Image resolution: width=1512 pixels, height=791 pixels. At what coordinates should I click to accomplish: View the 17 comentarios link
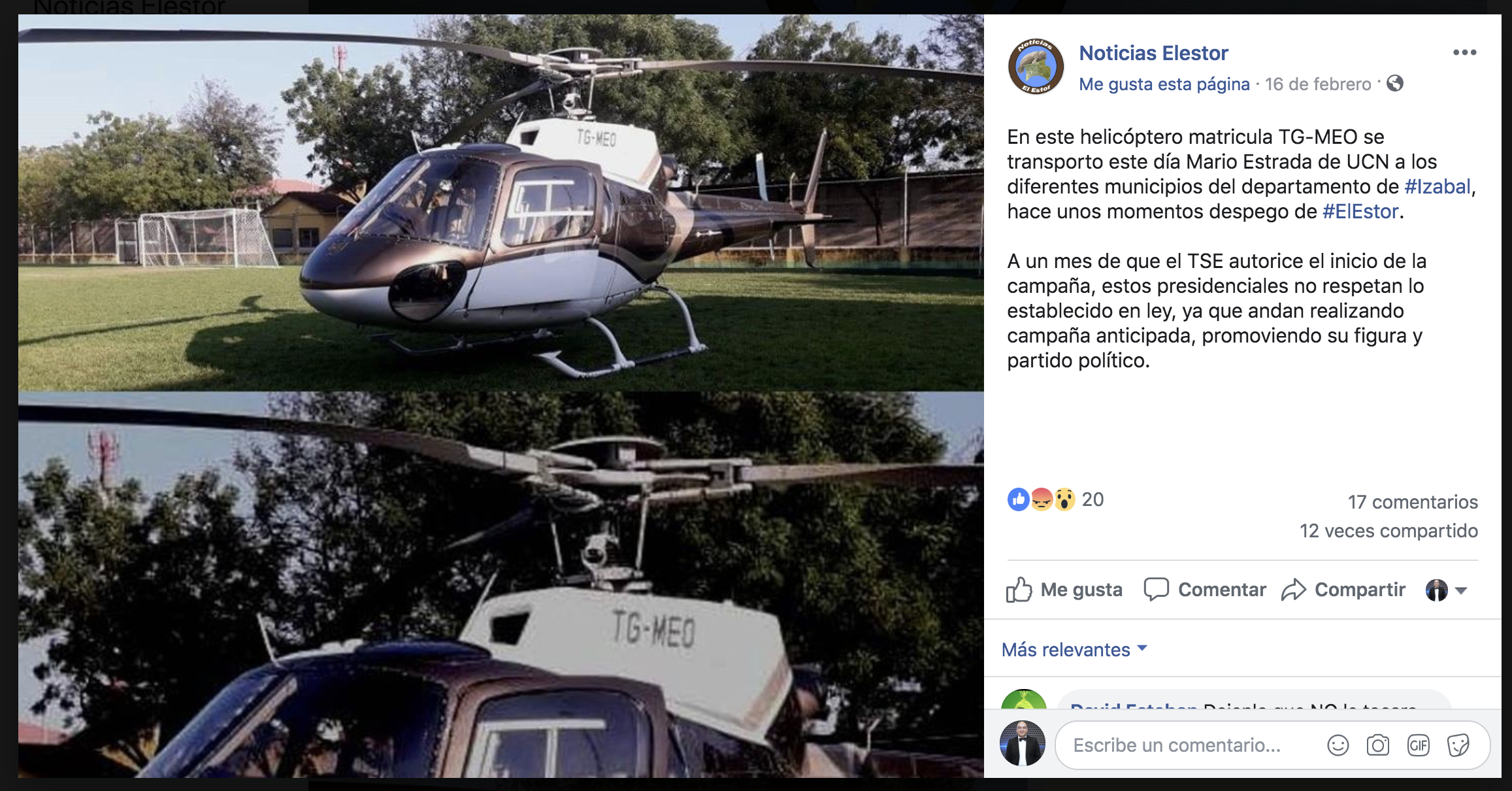pyautogui.click(x=1413, y=502)
